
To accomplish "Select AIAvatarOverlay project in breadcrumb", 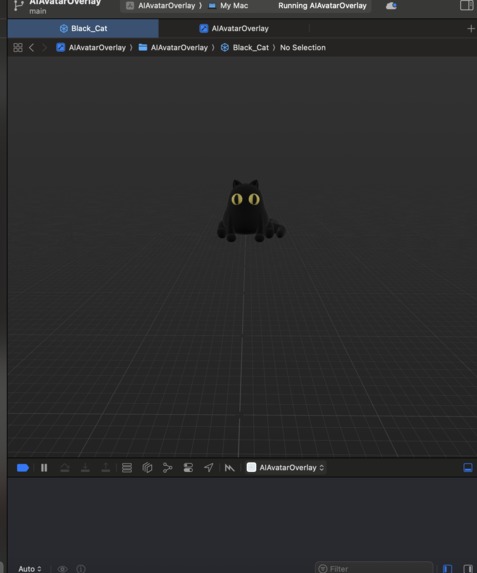I will click(x=91, y=48).
